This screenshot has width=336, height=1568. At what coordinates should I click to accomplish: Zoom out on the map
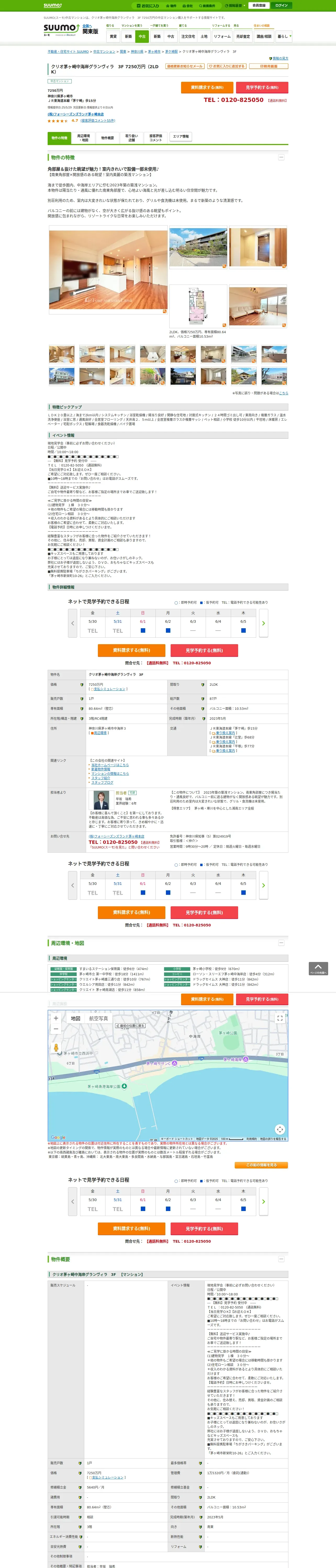pyautogui.click(x=56, y=1029)
